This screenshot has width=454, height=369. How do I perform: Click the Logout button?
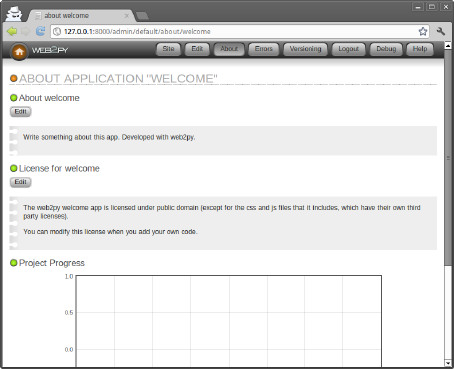coord(349,49)
